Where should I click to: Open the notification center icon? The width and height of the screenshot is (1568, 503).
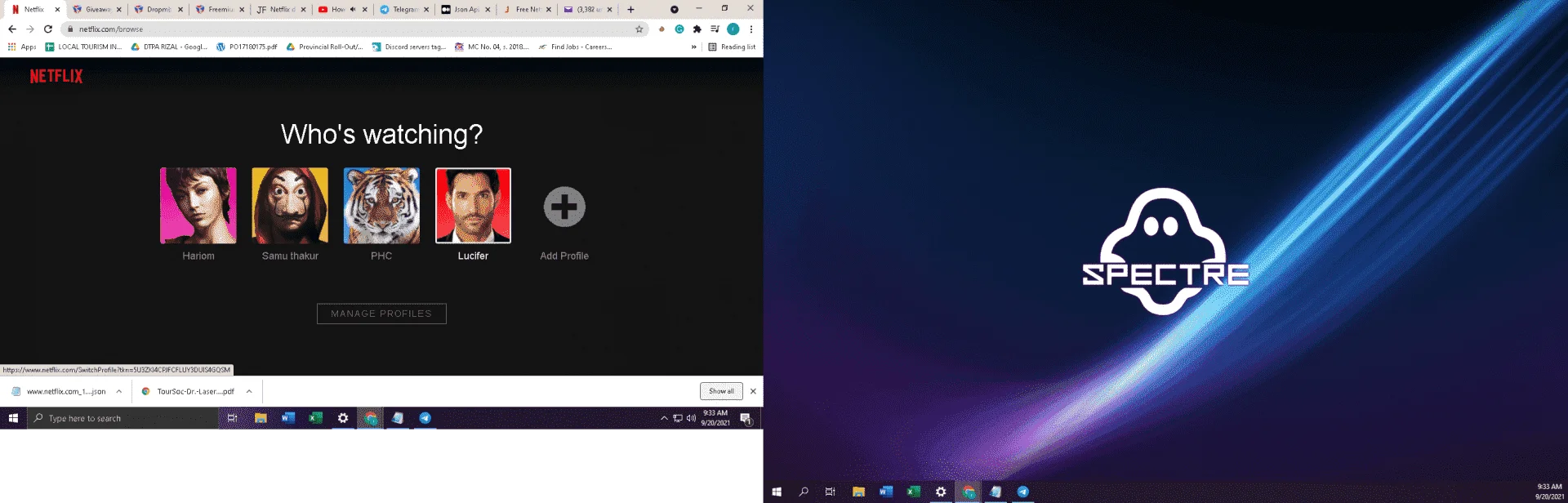click(x=746, y=419)
